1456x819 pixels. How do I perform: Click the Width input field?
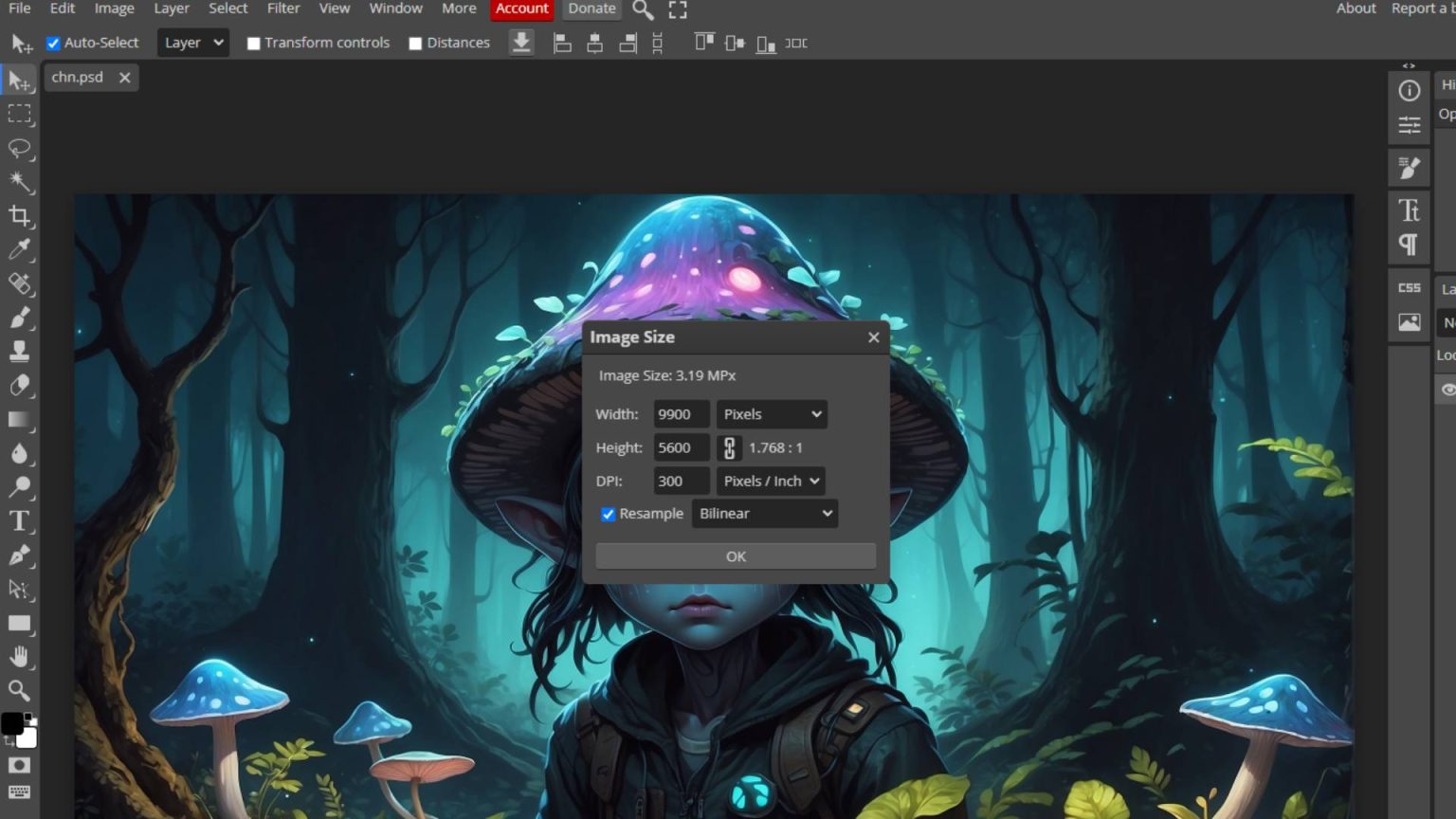682,414
